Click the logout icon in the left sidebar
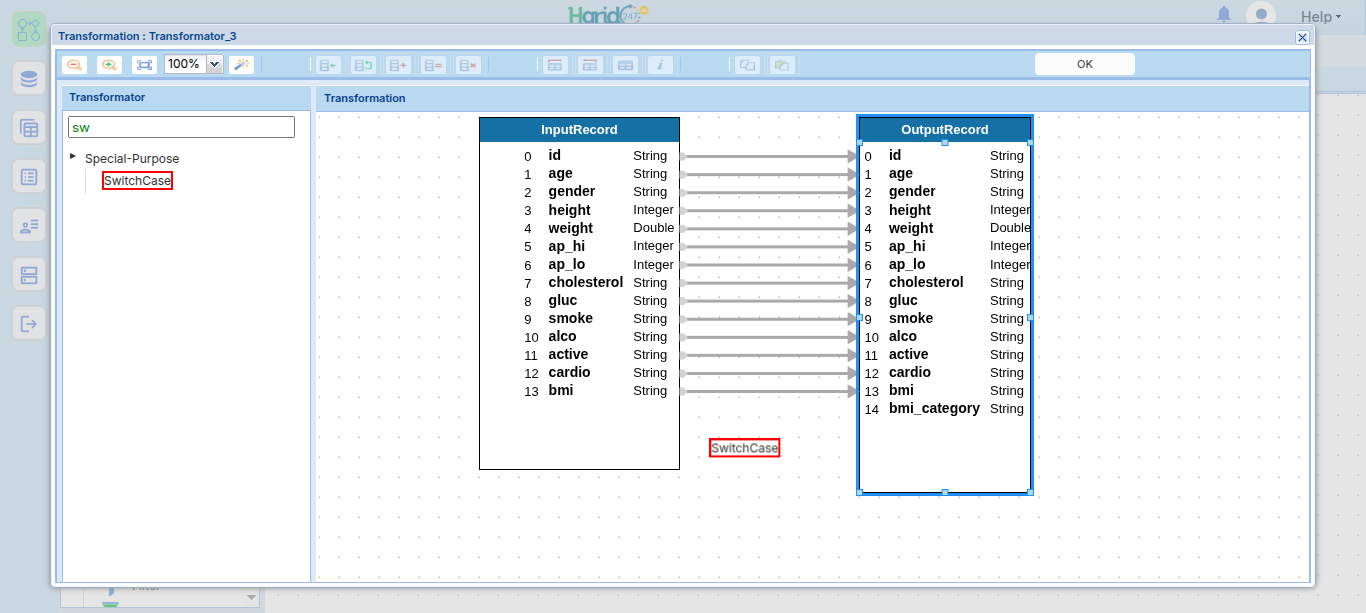1366x613 pixels. point(29,323)
